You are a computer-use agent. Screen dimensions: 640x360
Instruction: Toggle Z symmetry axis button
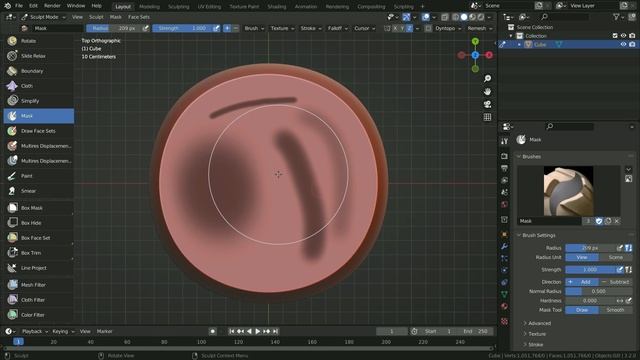click(x=409, y=29)
